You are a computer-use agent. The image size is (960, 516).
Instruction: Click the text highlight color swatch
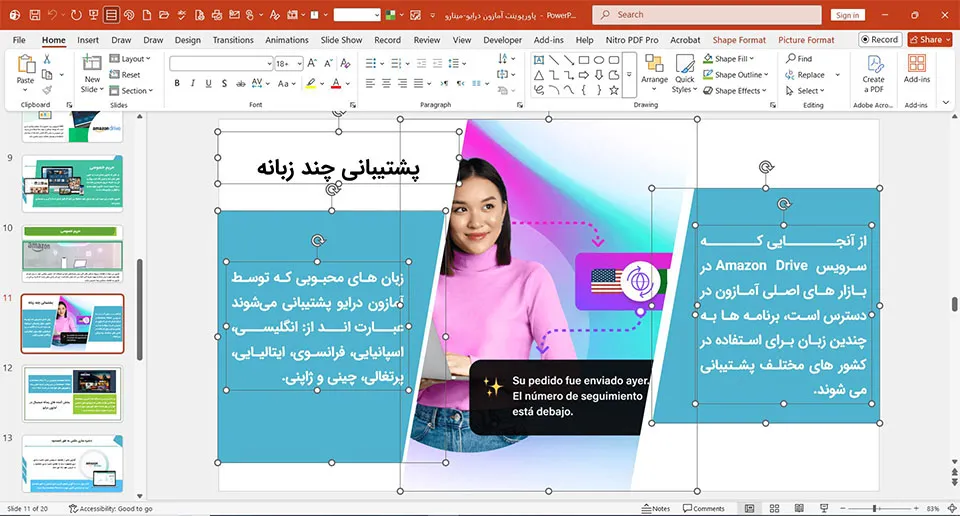[311, 83]
